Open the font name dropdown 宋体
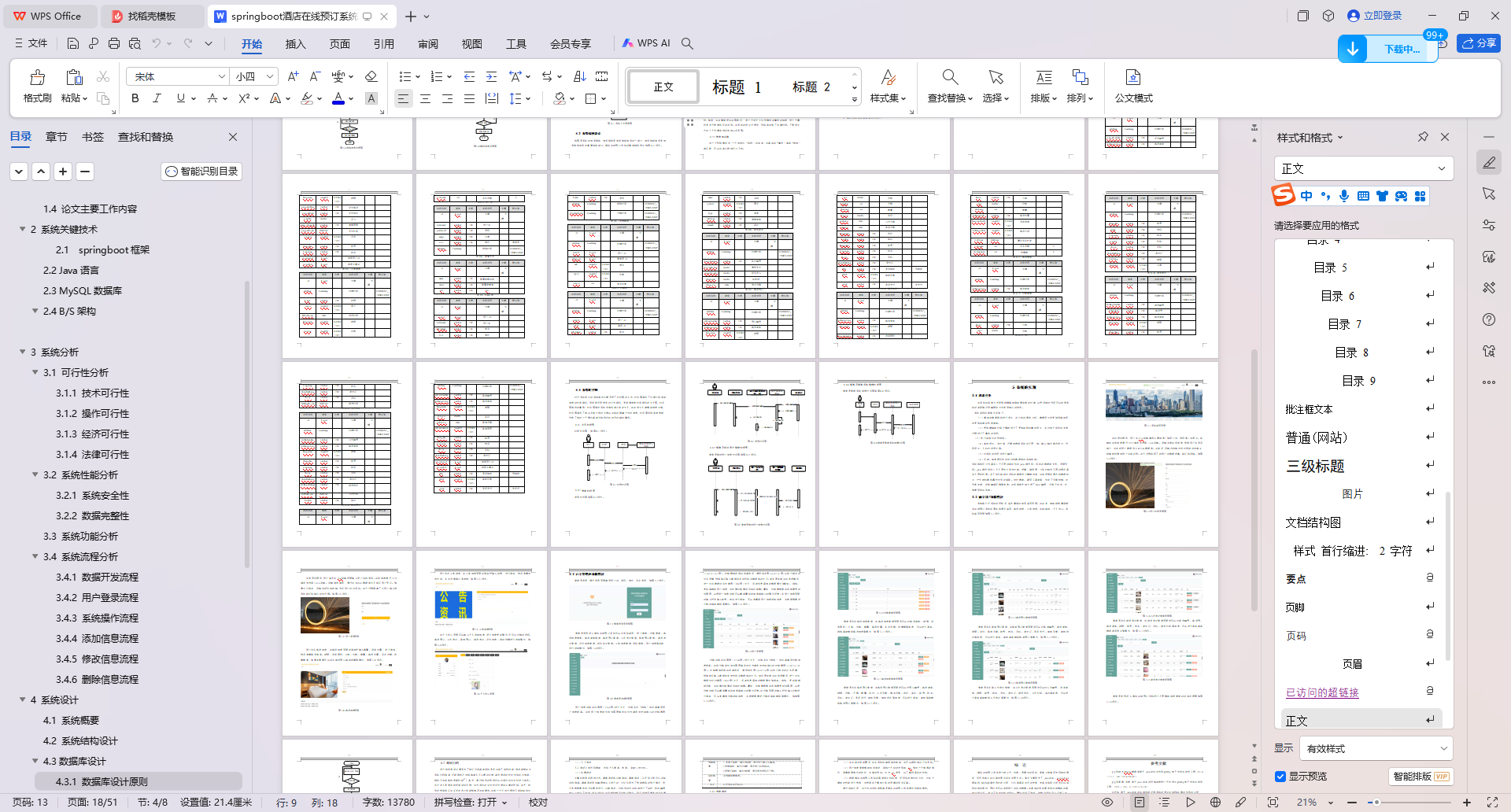The width and height of the screenshot is (1511, 812). 221,76
